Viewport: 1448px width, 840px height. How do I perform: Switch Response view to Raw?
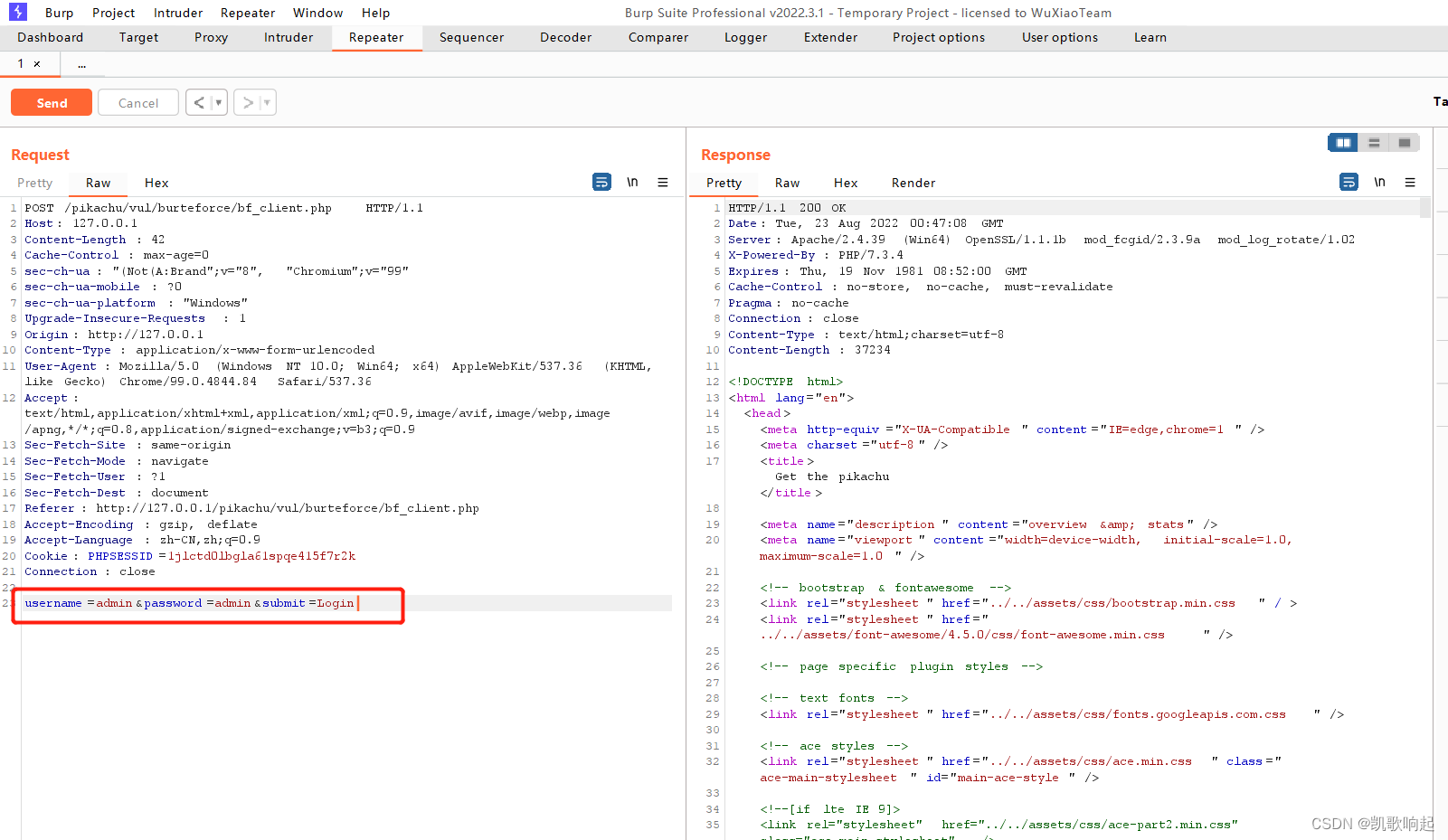788,183
